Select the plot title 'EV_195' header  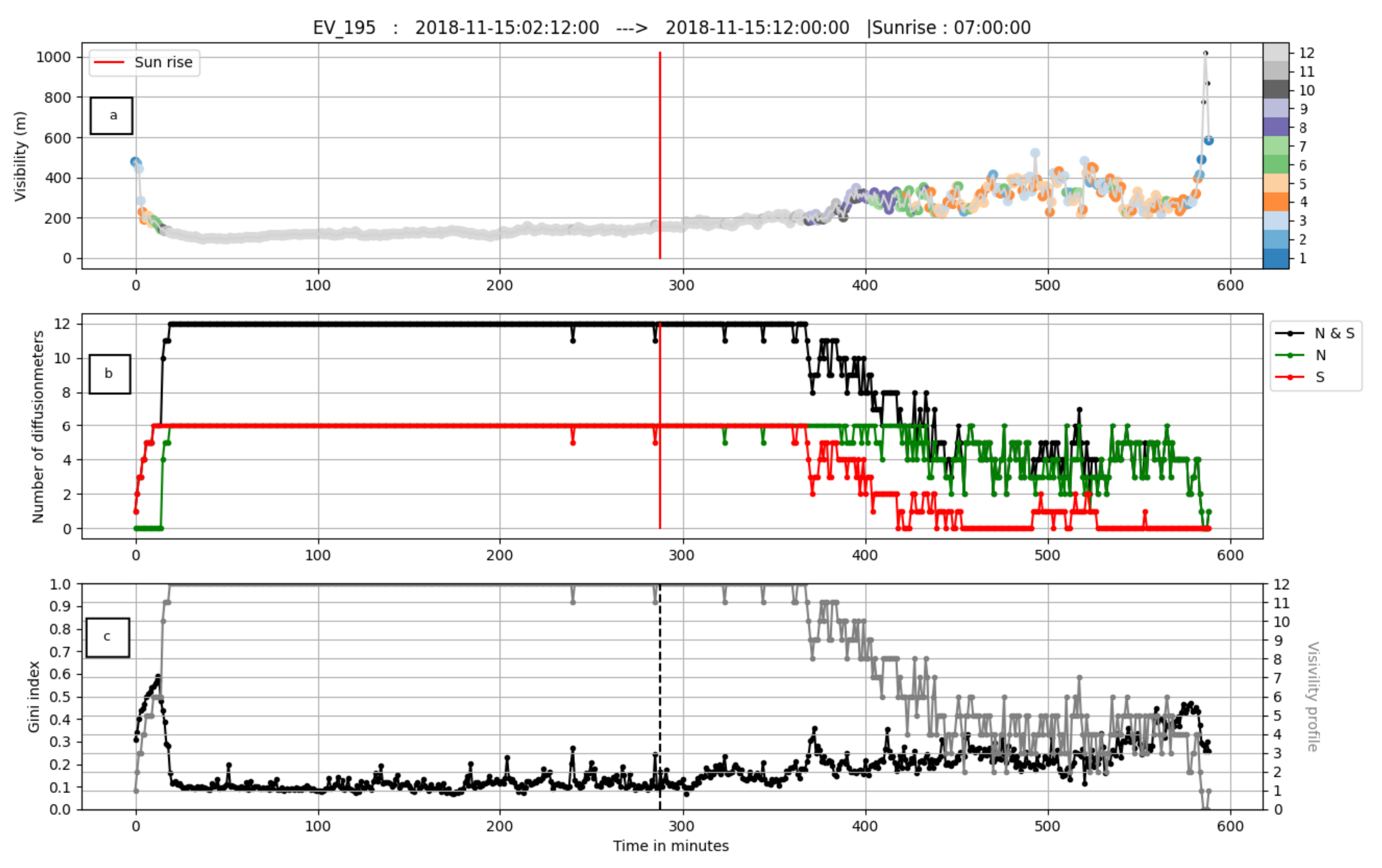pos(345,27)
